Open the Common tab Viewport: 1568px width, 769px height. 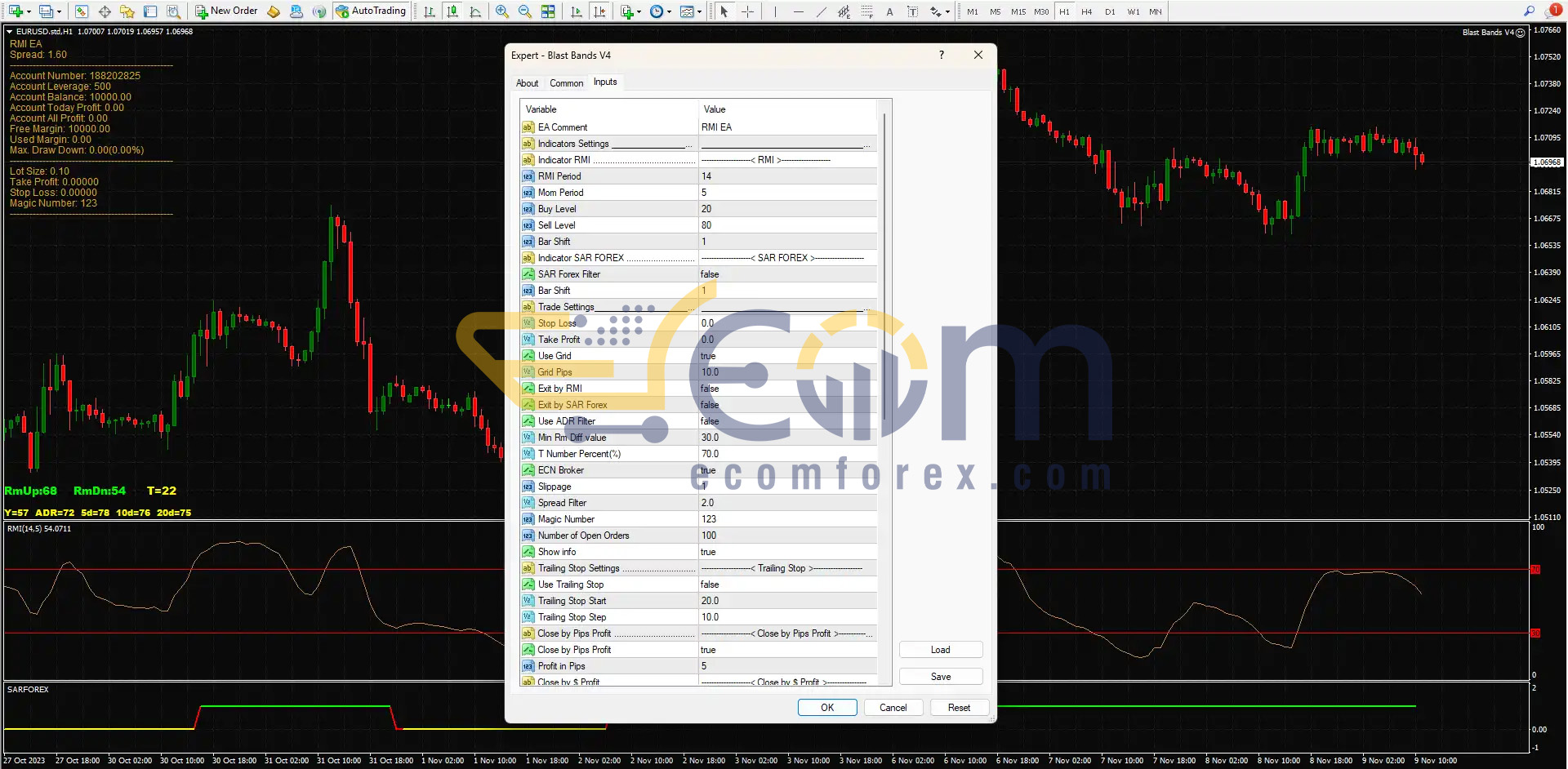pos(566,83)
